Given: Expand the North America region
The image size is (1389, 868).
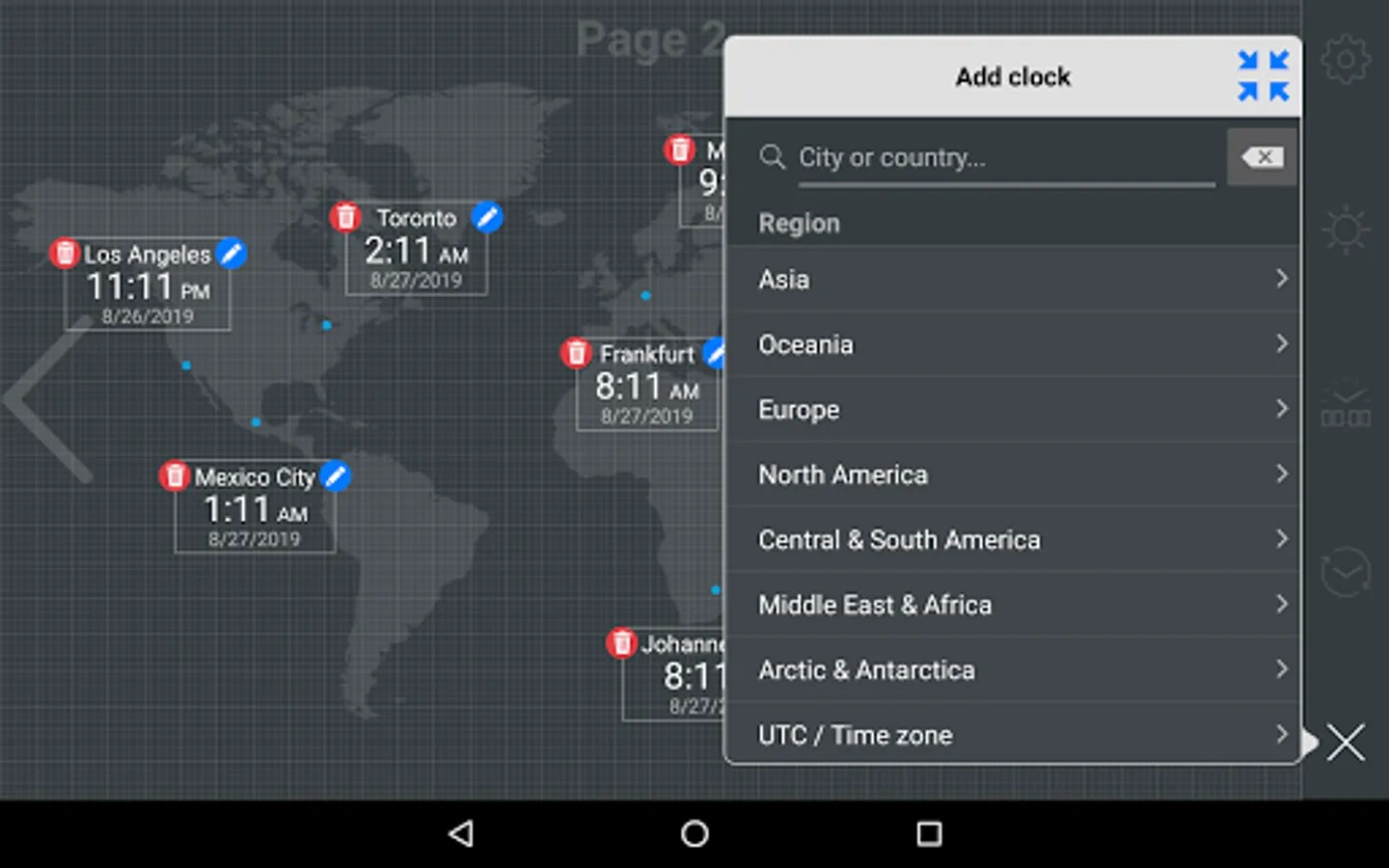Looking at the screenshot, I should (1013, 475).
